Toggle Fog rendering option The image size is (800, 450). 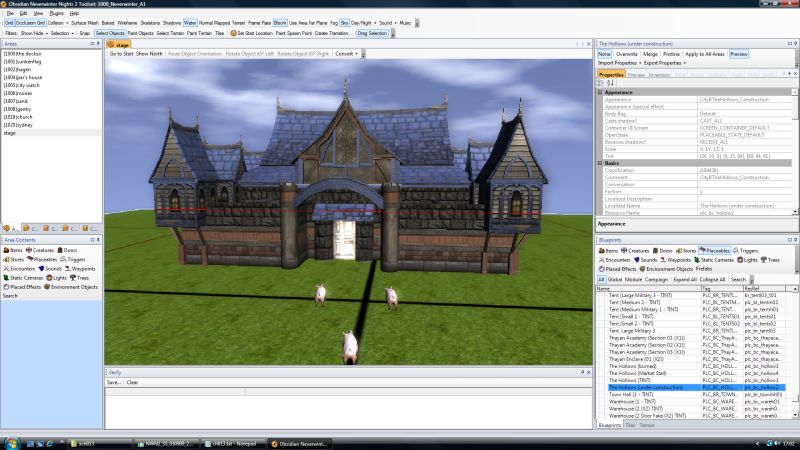point(334,23)
